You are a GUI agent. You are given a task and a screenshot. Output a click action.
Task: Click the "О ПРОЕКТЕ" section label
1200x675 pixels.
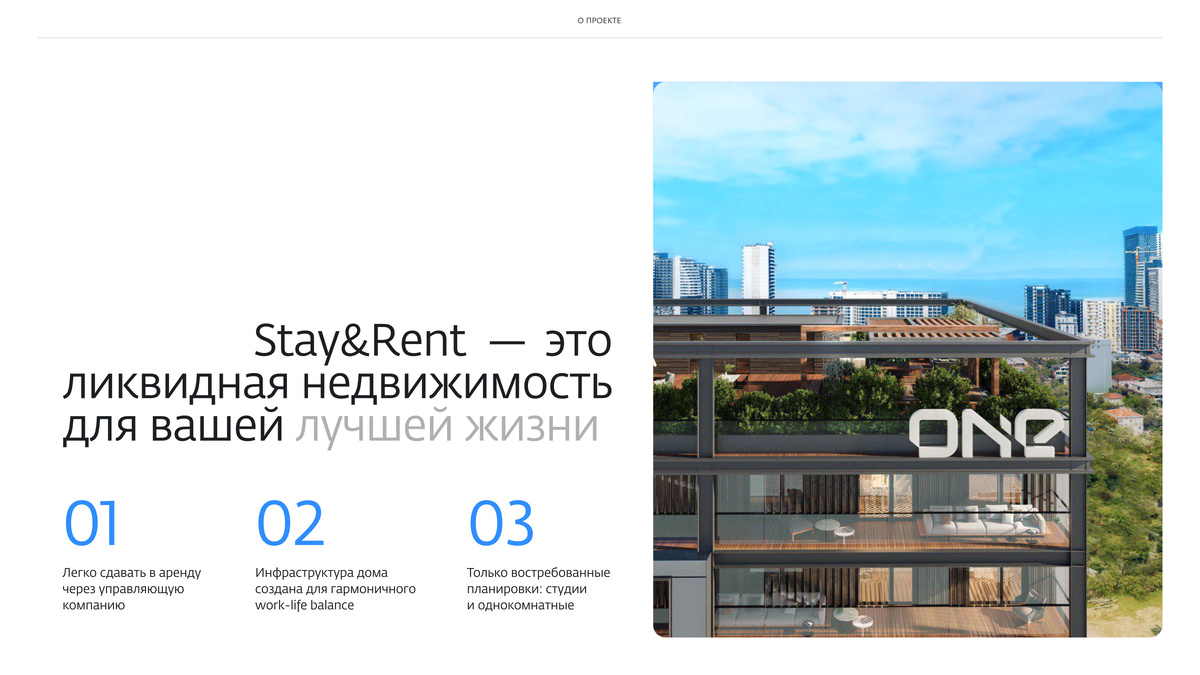(599, 20)
